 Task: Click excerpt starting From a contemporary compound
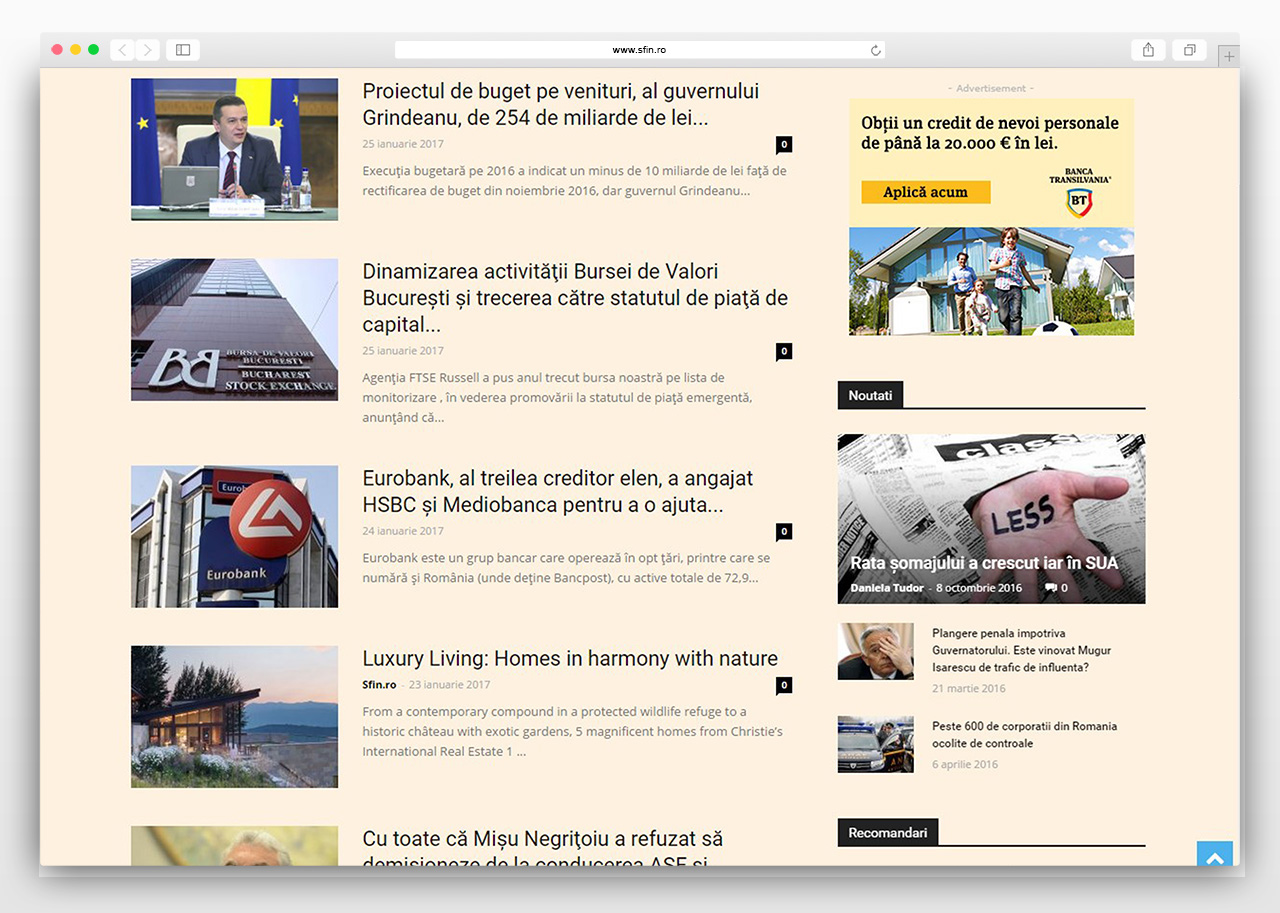pos(572,731)
